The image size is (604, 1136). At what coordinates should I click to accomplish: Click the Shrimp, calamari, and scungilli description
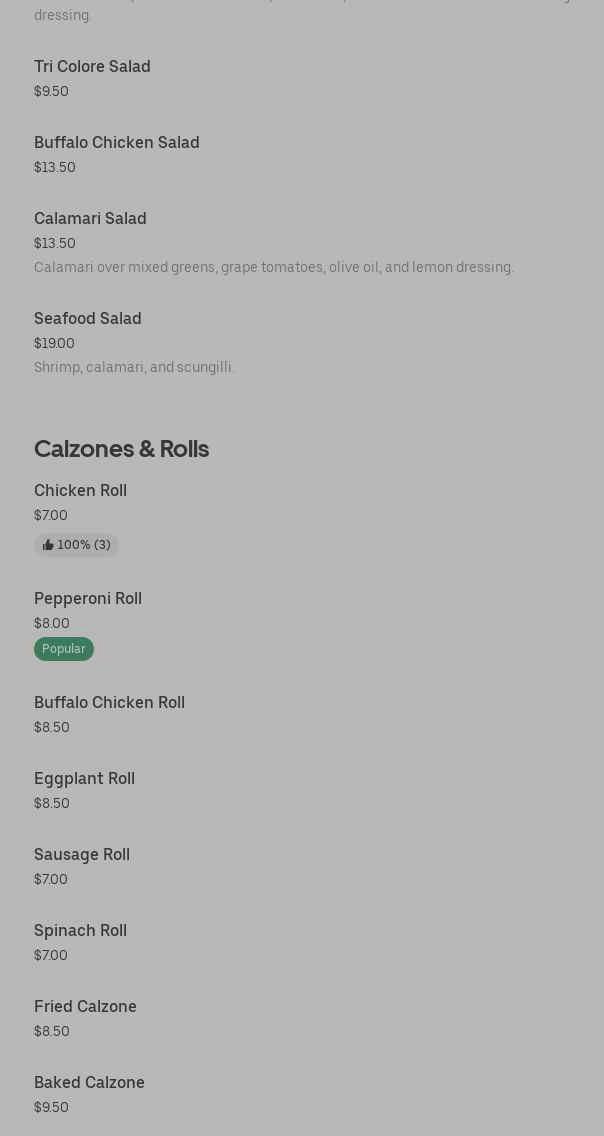tap(133, 367)
